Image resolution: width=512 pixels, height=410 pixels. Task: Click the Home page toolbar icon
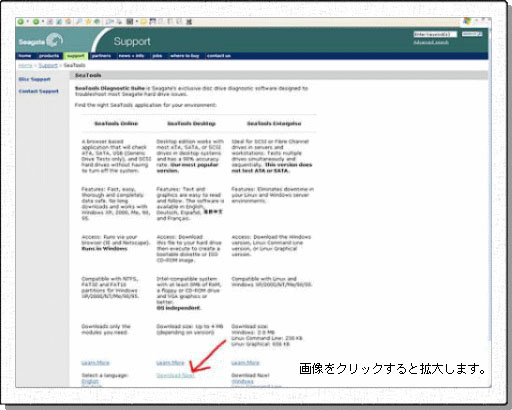68,22
